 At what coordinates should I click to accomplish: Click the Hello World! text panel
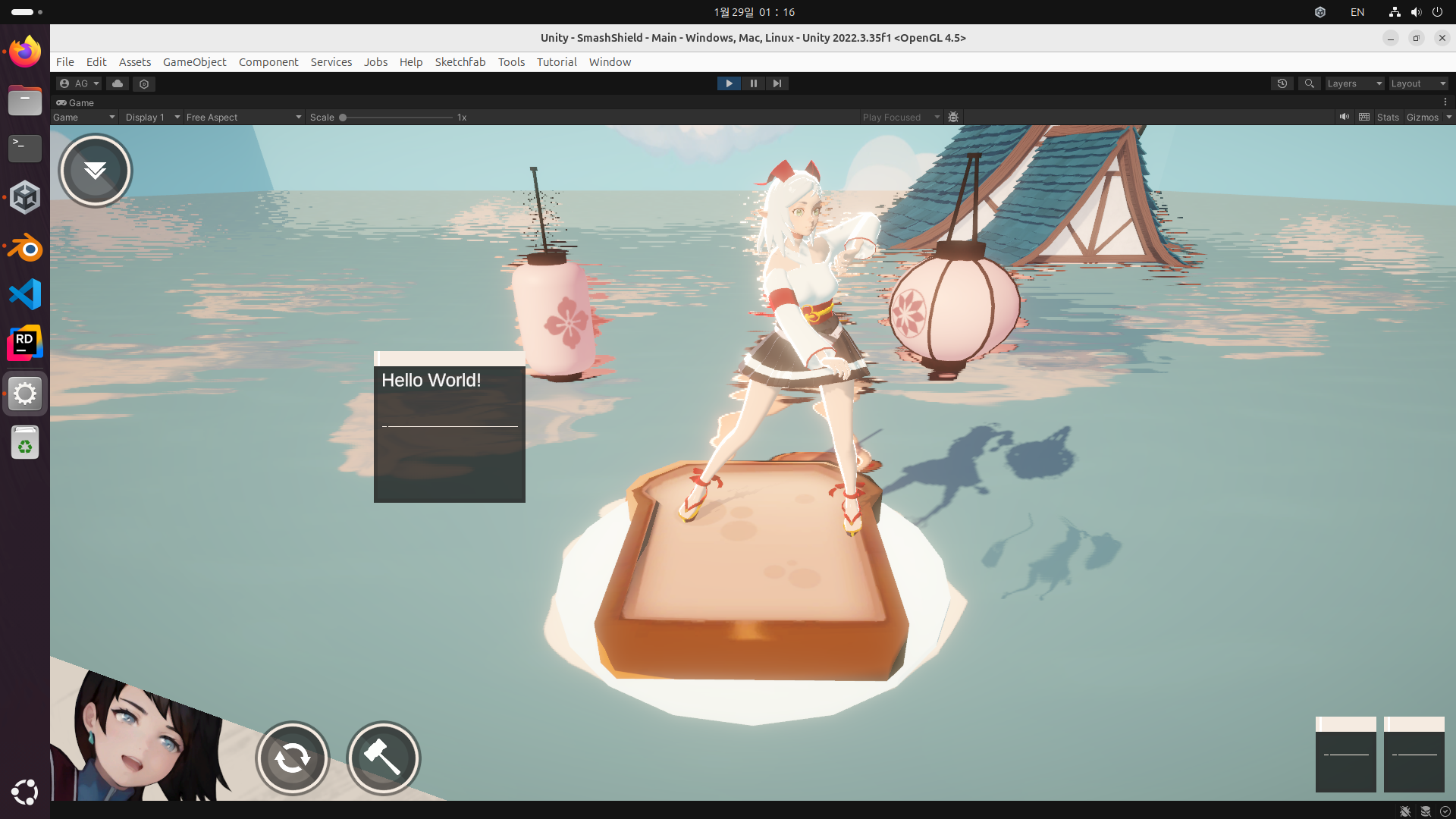[x=450, y=427]
